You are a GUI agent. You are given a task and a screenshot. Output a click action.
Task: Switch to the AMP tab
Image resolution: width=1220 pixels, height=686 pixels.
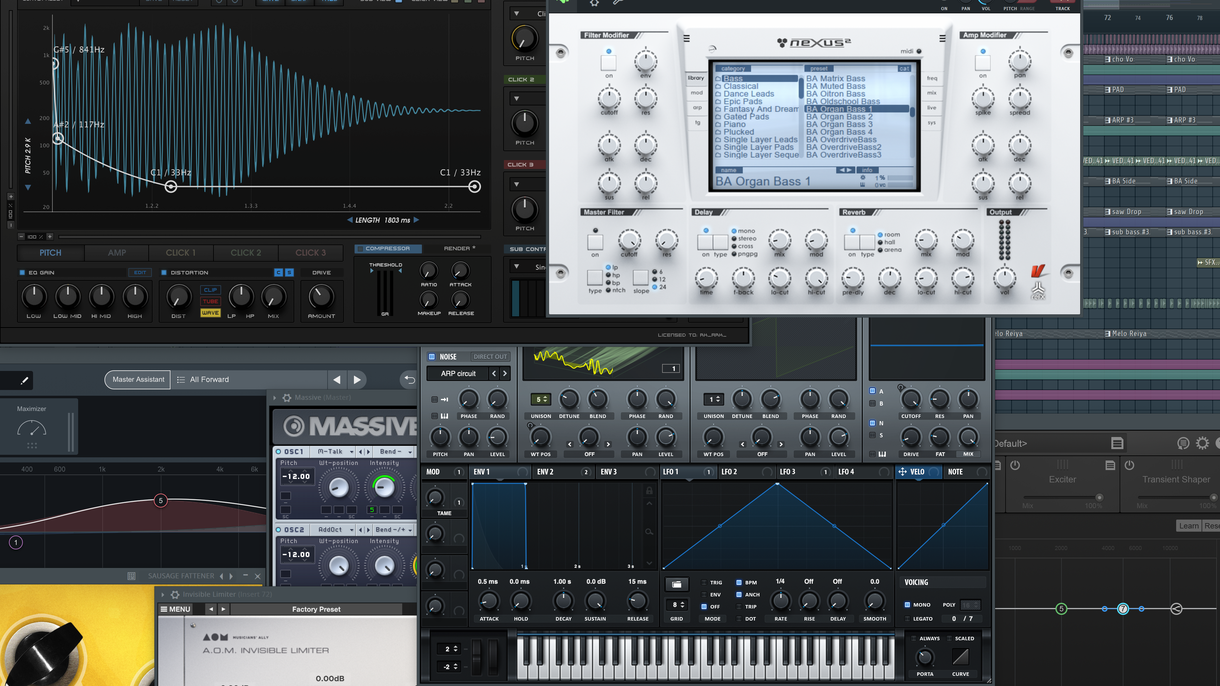point(117,253)
